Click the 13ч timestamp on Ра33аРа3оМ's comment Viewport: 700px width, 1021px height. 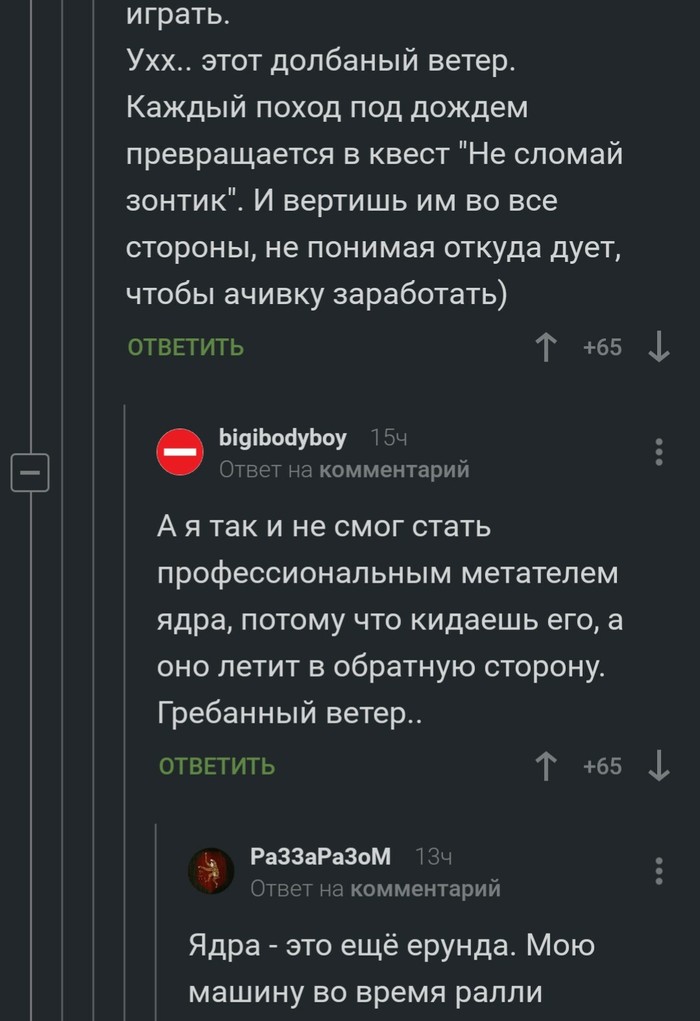433,857
